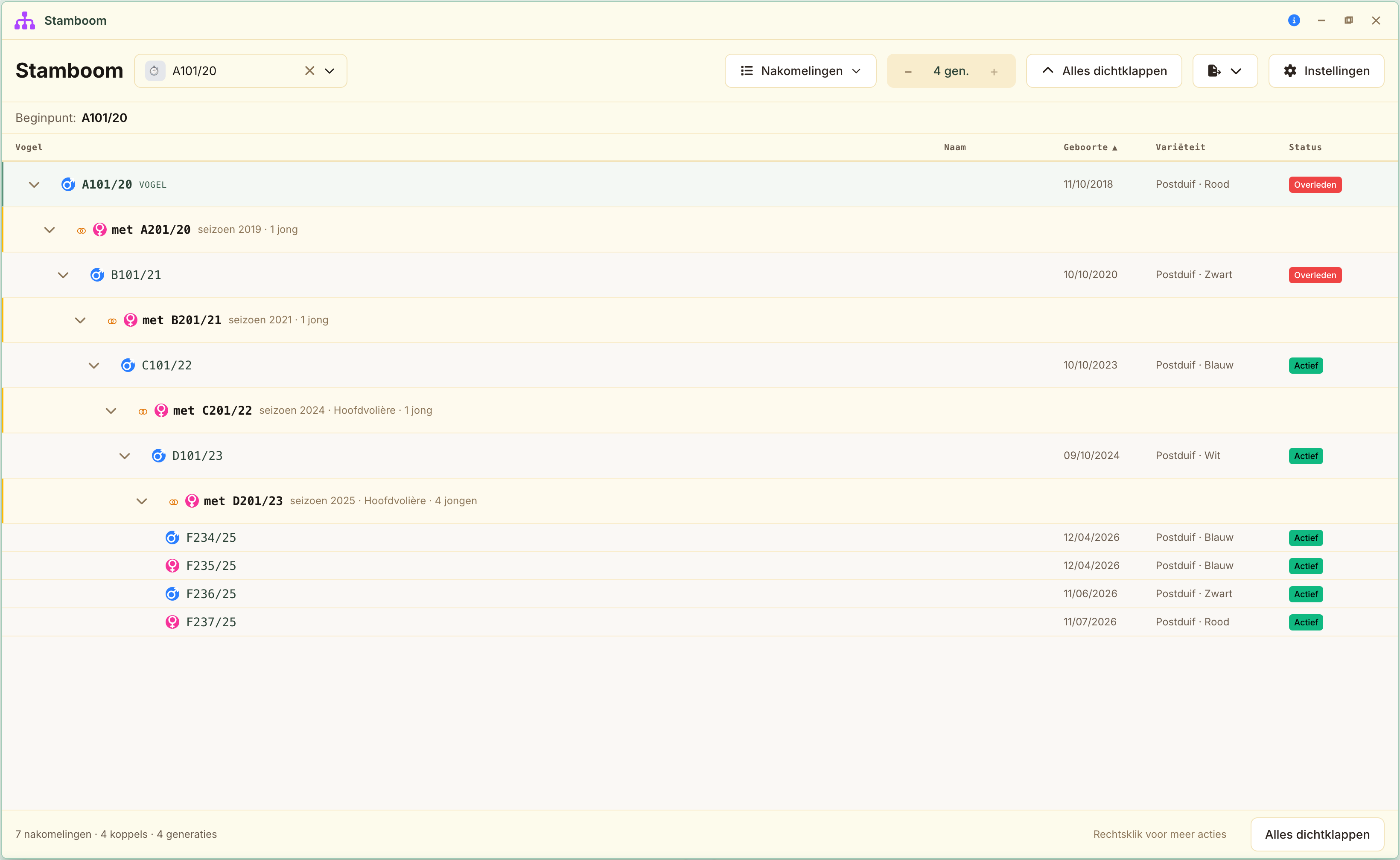Click the pair rings icon near A201/20
The height and width of the screenshot is (860, 1400).
[82, 230]
